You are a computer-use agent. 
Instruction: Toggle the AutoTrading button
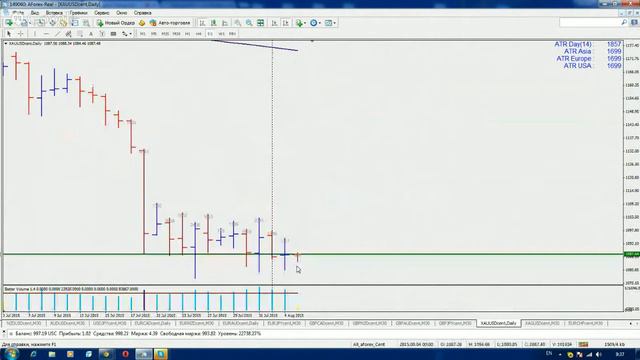[x=169, y=23]
